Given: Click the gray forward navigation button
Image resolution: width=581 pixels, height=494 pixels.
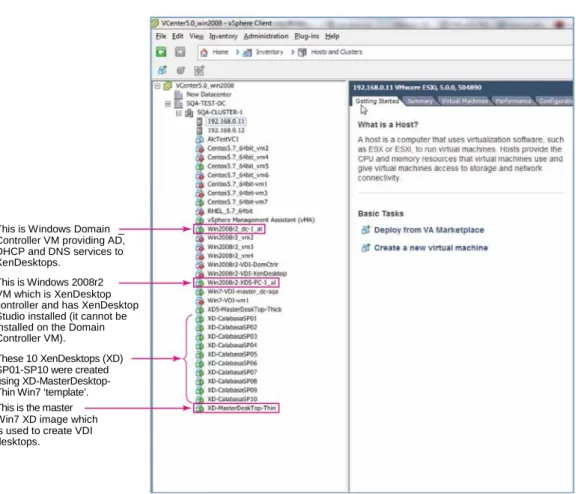Looking at the screenshot, I should pyautogui.click(x=180, y=52).
